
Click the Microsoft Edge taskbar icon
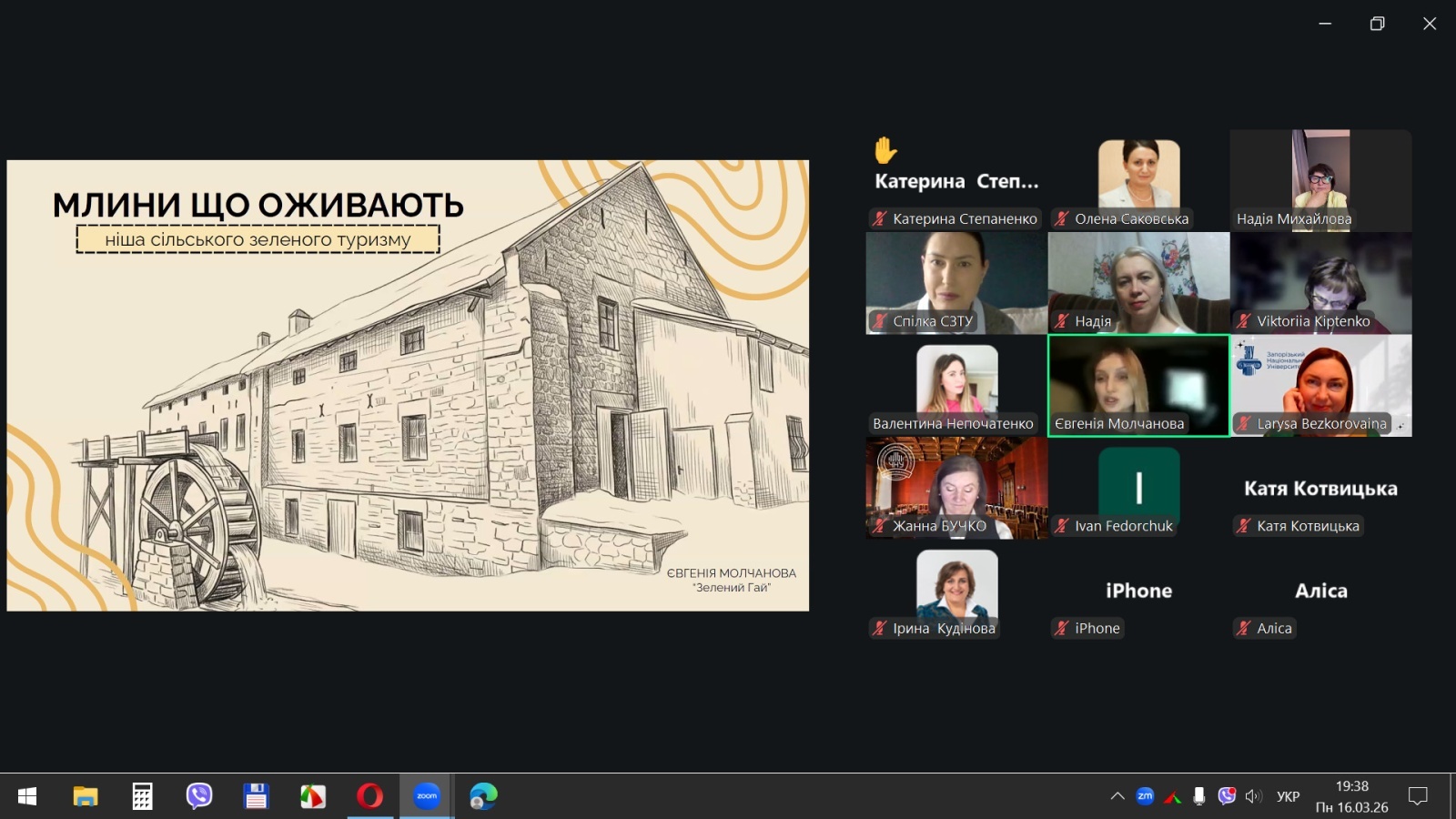pos(483,796)
